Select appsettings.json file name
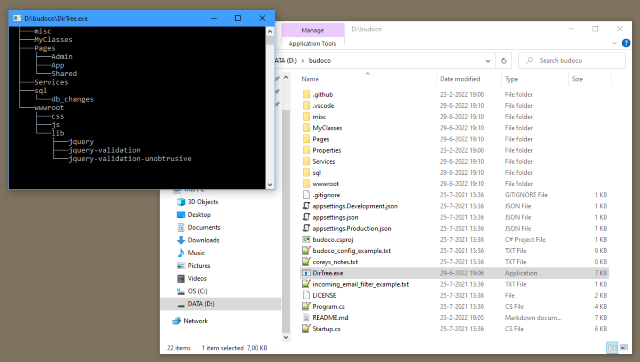The width and height of the screenshot is (640, 362). coord(336,217)
